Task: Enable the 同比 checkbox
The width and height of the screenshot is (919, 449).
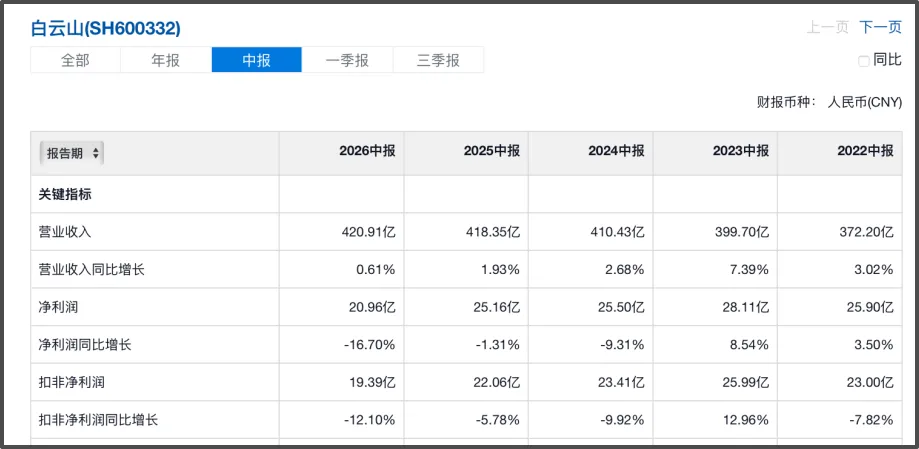Action: tap(863, 61)
